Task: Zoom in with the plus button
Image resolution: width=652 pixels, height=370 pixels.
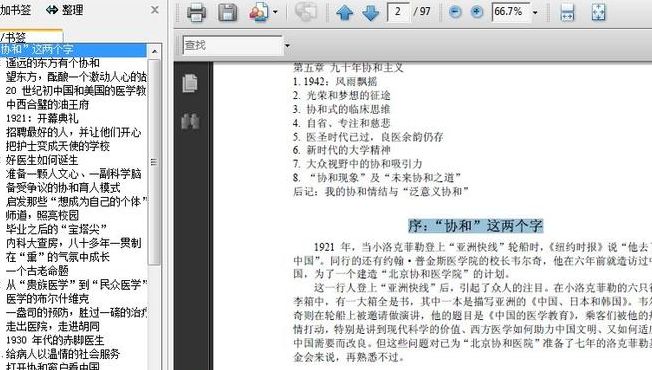Action: (x=477, y=12)
